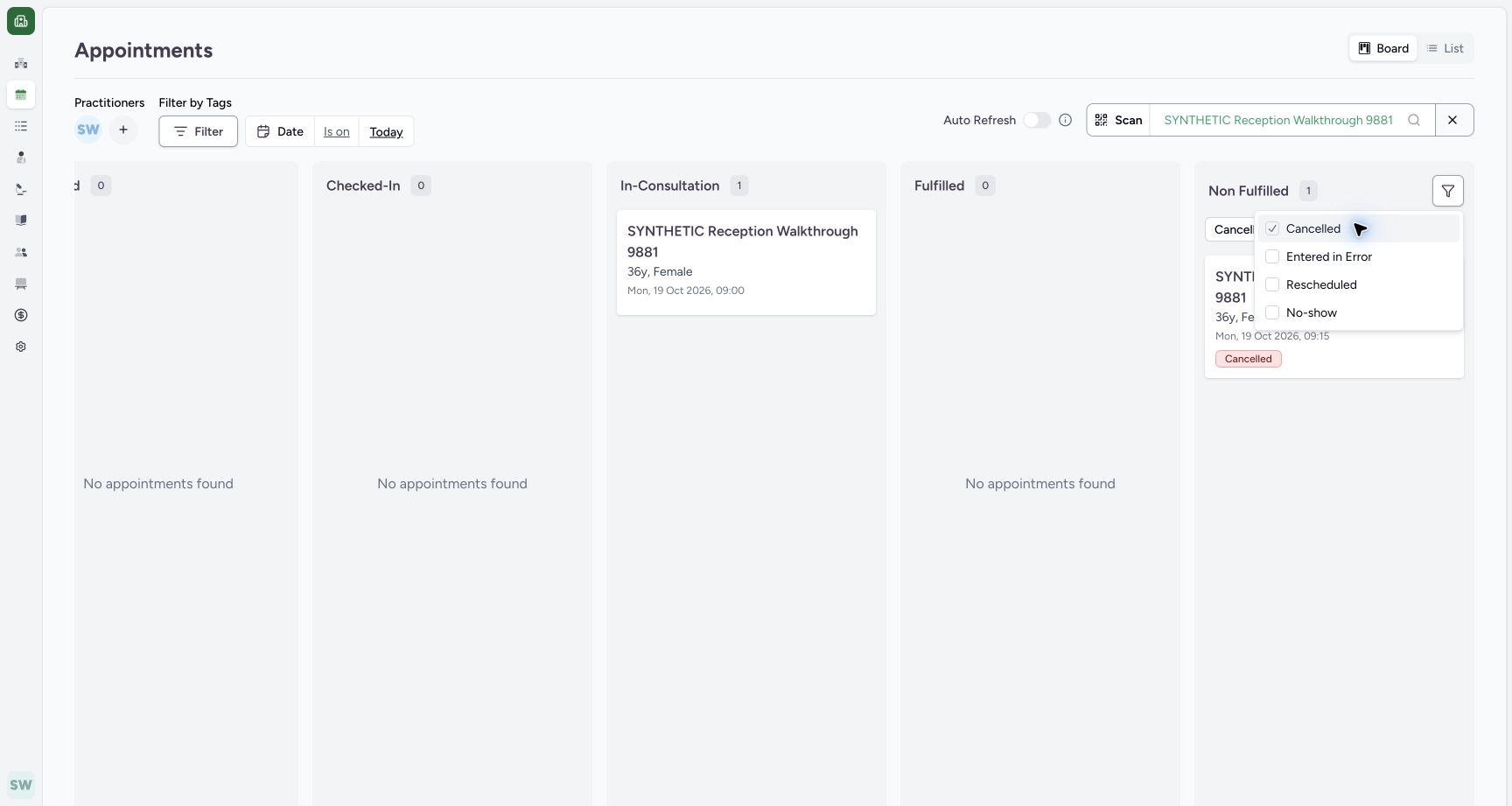
Task: Open the list queue sidebar icon
Action: point(21,126)
